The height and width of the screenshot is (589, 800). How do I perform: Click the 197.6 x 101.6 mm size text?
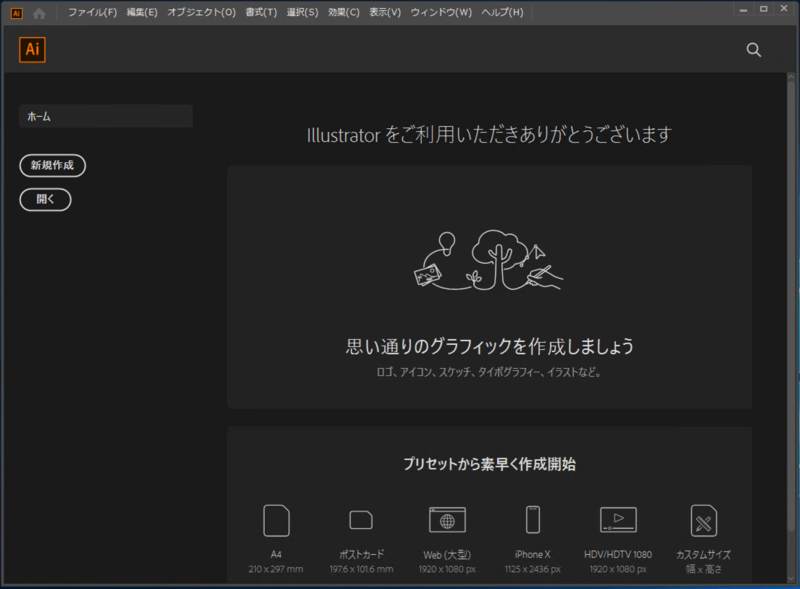click(361, 569)
